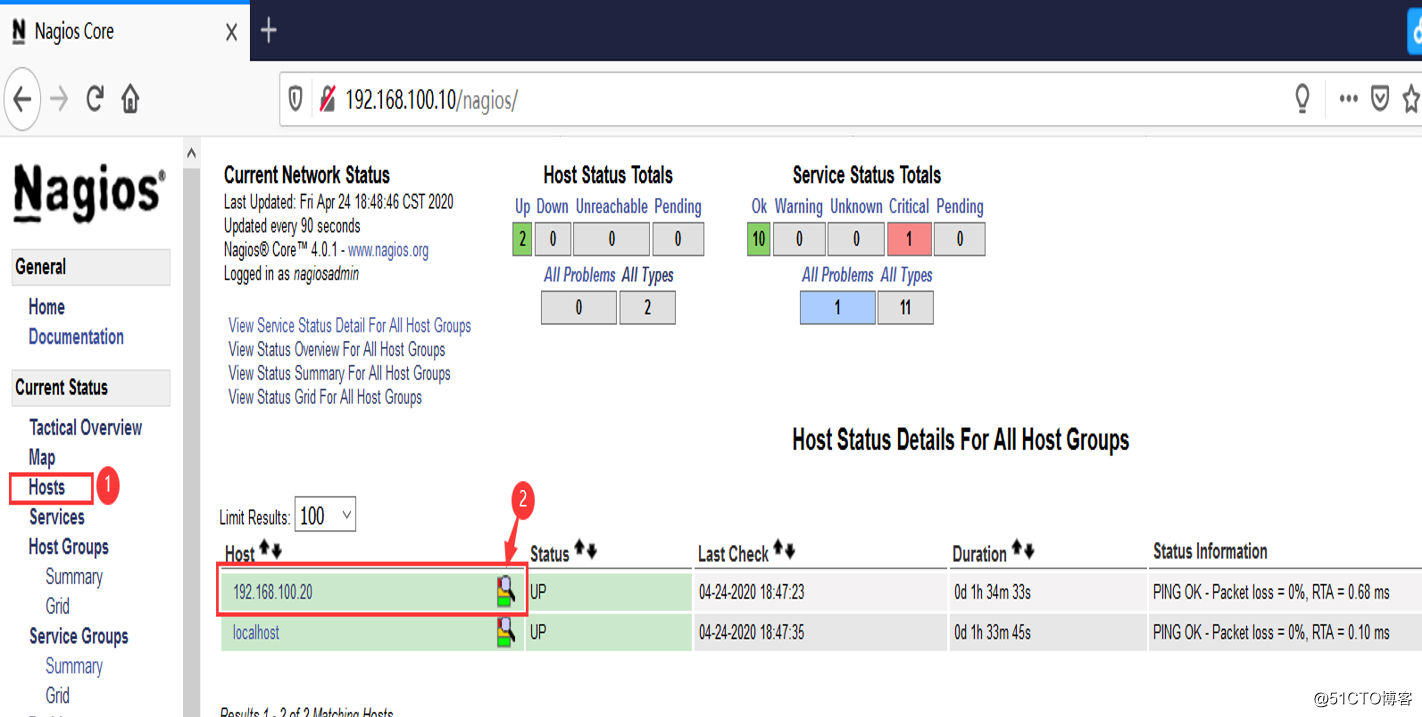Open host link 192.168.100.20

[273, 592]
